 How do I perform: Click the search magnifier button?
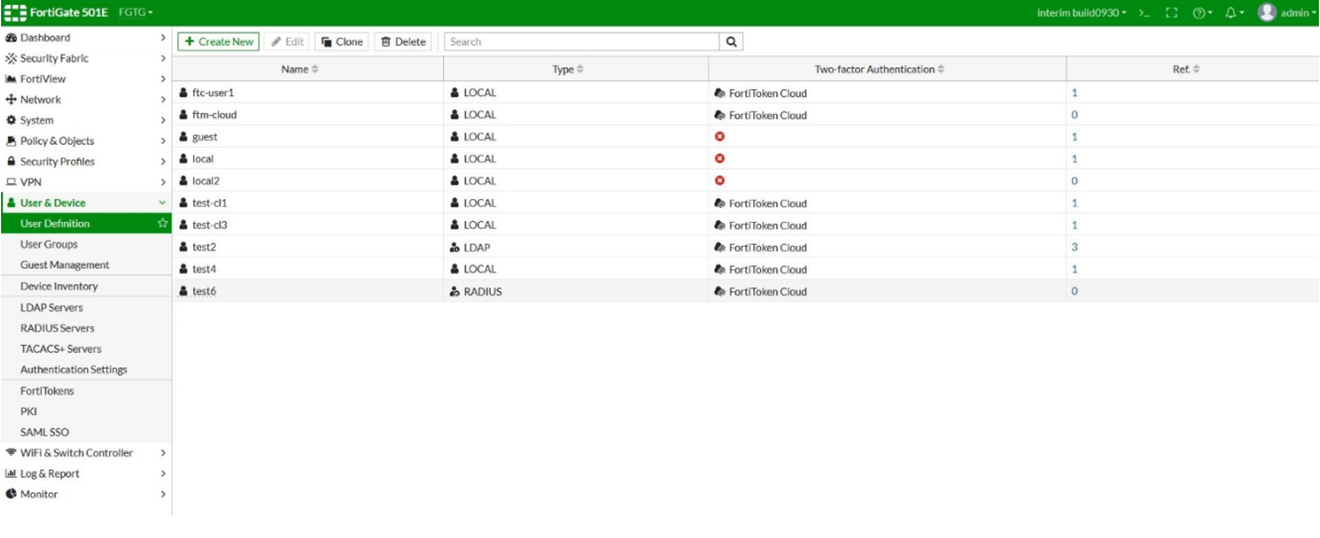pyautogui.click(x=731, y=42)
